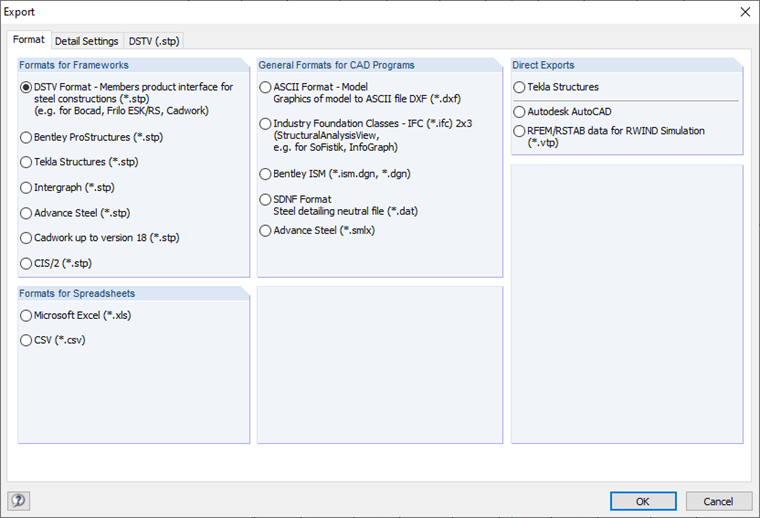Select Tekla Structures (*.stp) framework format
Viewport: 760px width, 518px height.
point(26,162)
